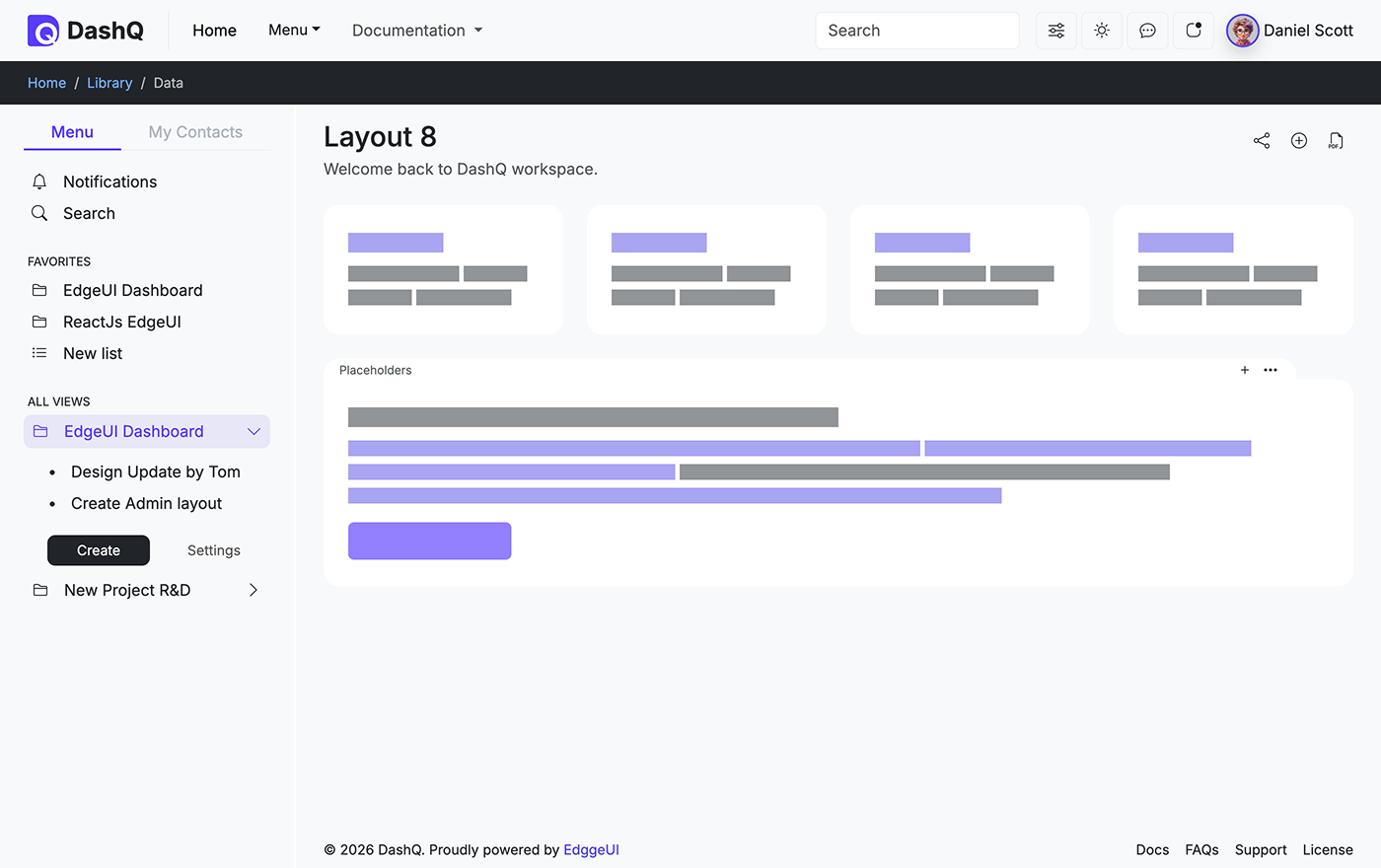This screenshot has height=868, width=1381.
Task: Click the DashQ logo
Action: point(85,31)
